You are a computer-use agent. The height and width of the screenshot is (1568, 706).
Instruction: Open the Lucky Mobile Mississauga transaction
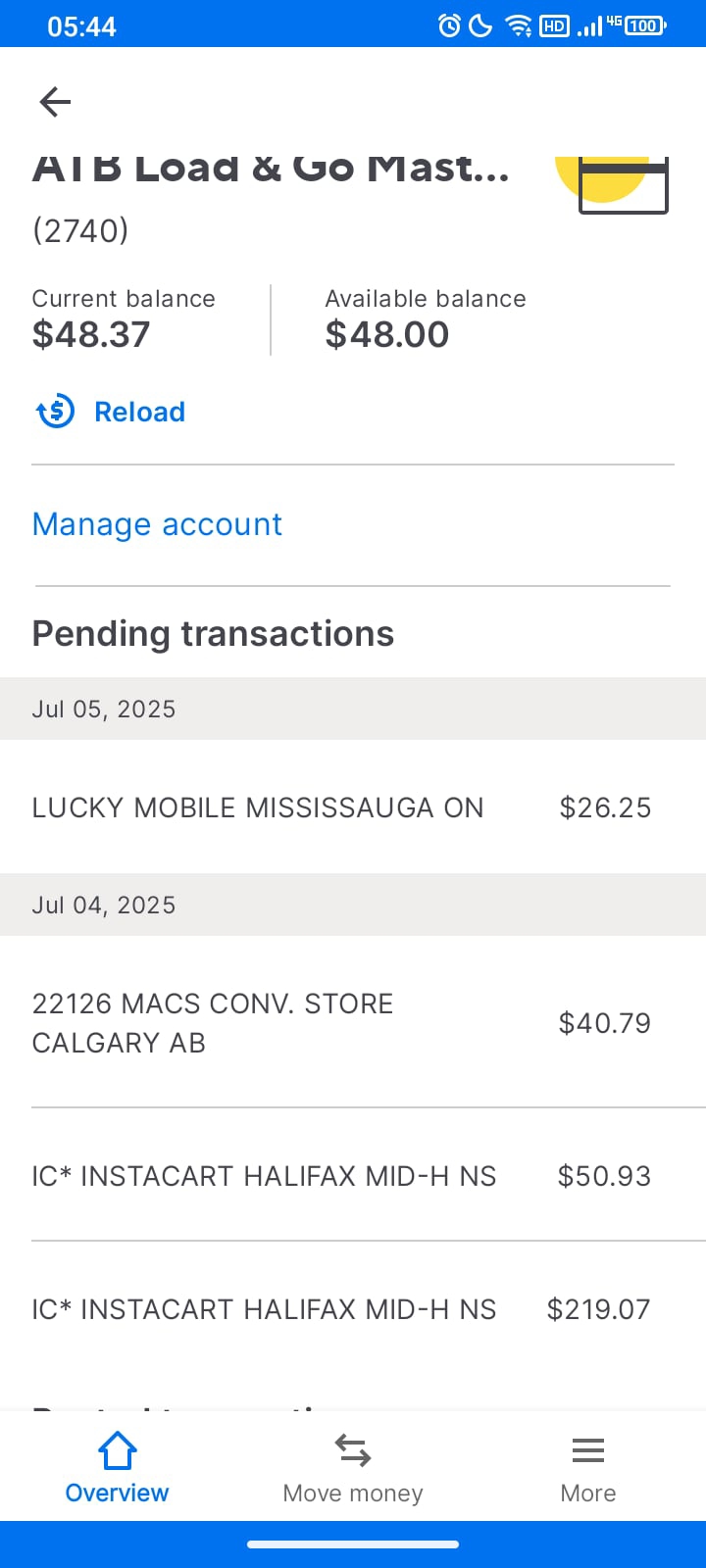(x=341, y=808)
